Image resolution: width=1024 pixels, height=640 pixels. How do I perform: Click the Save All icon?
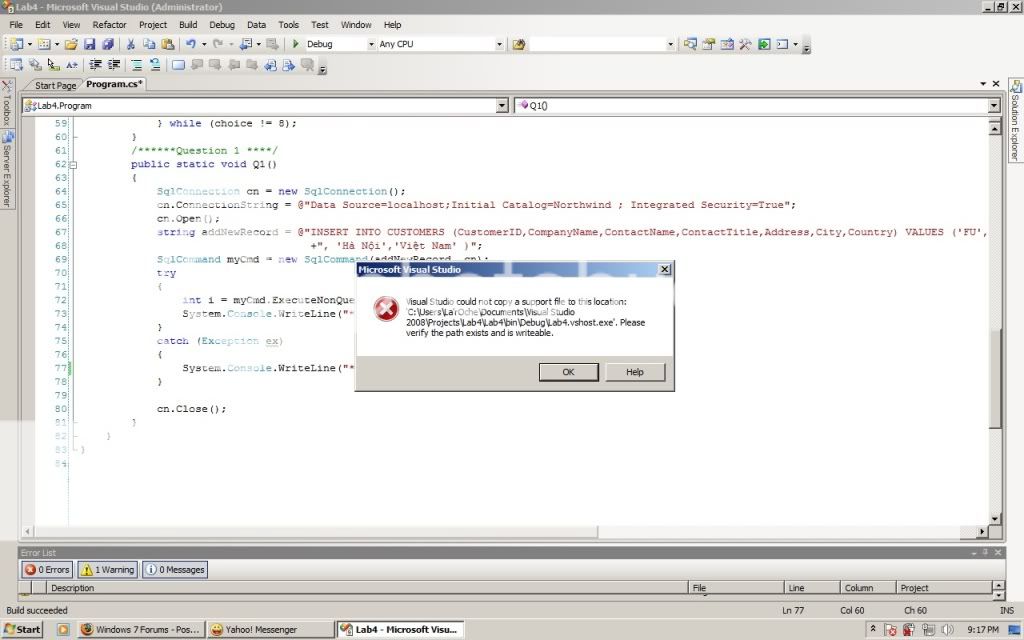click(x=107, y=44)
